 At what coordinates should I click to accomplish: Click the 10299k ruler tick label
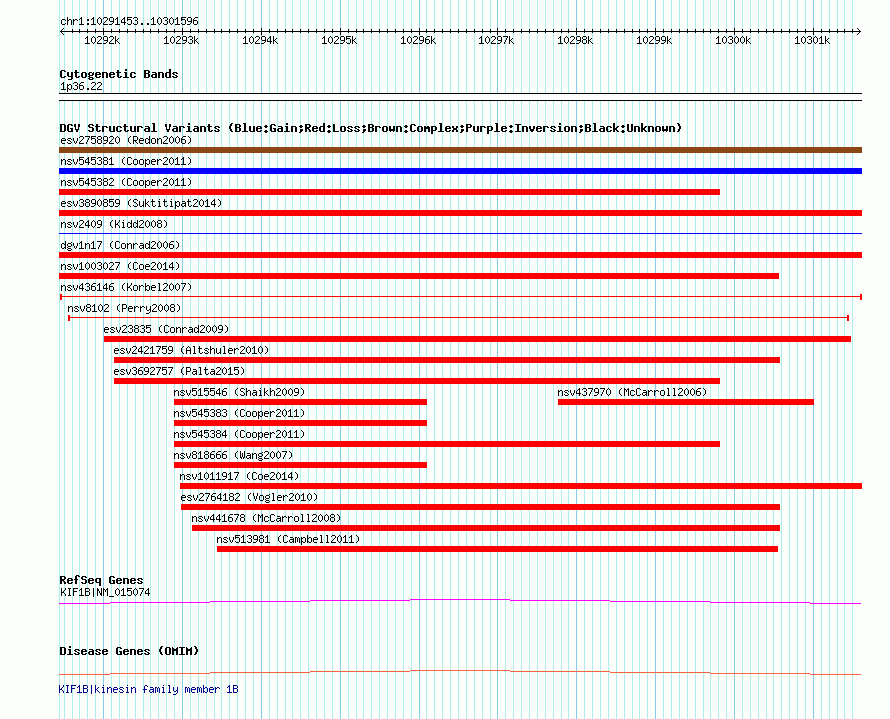[x=654, y=40]
